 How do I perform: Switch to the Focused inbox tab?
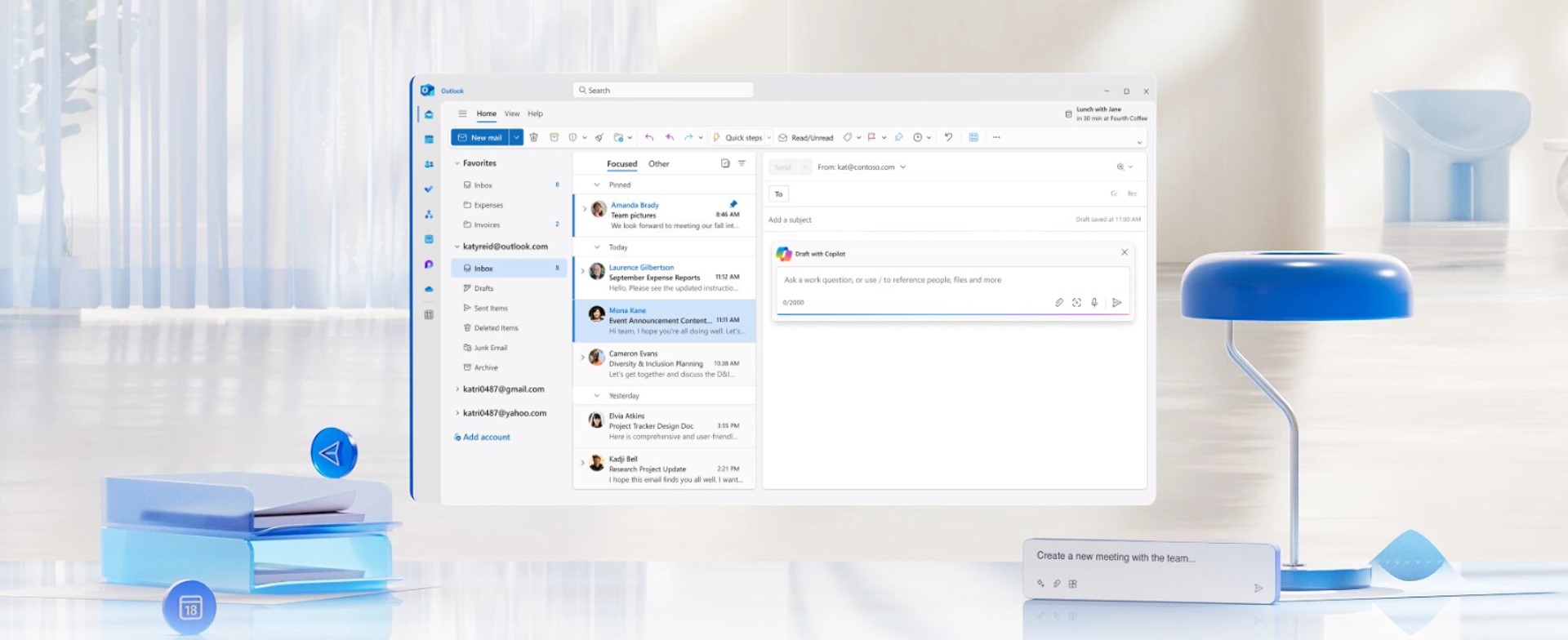(x=621, y=164)
